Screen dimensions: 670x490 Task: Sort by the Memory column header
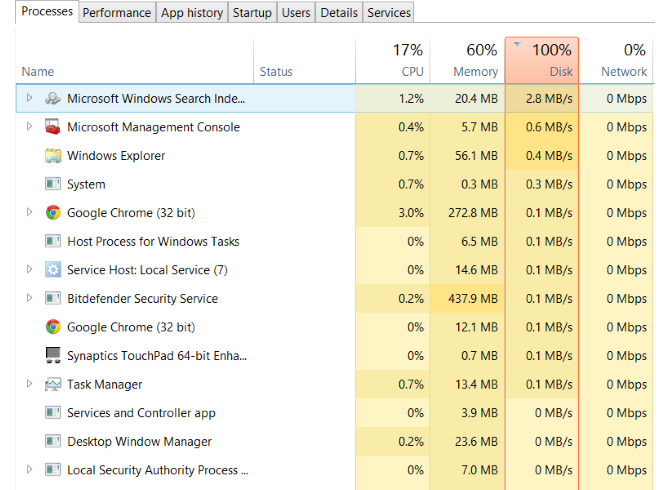tap(467, 60)
